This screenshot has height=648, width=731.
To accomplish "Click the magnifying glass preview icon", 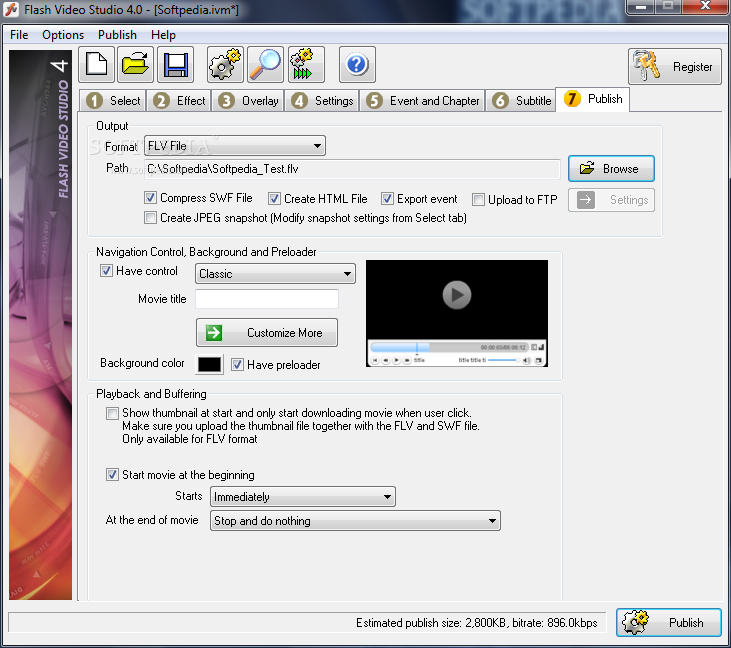I will (x=265, y=65).
